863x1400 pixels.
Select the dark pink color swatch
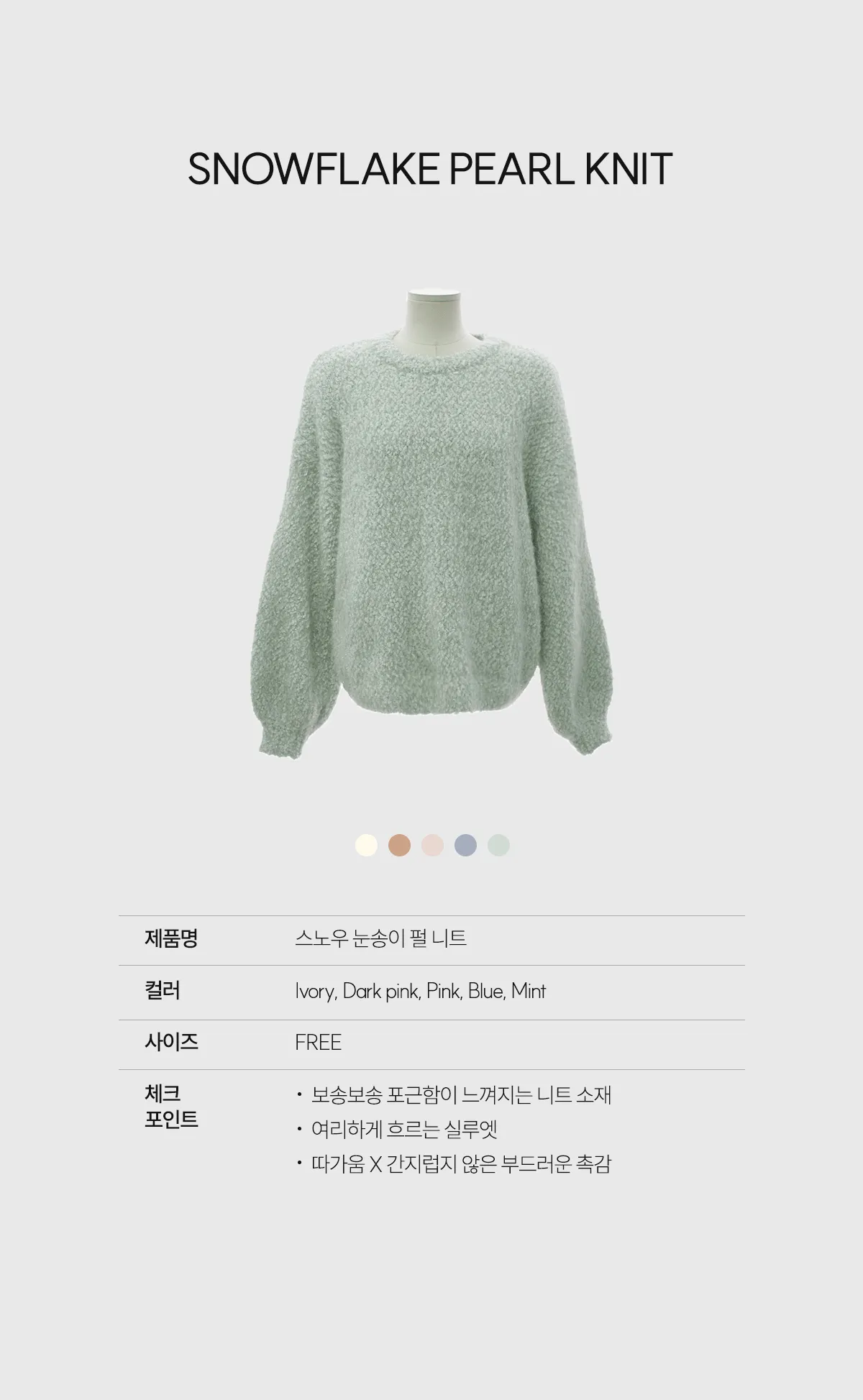pyautogui.click(x=399, y=845)
